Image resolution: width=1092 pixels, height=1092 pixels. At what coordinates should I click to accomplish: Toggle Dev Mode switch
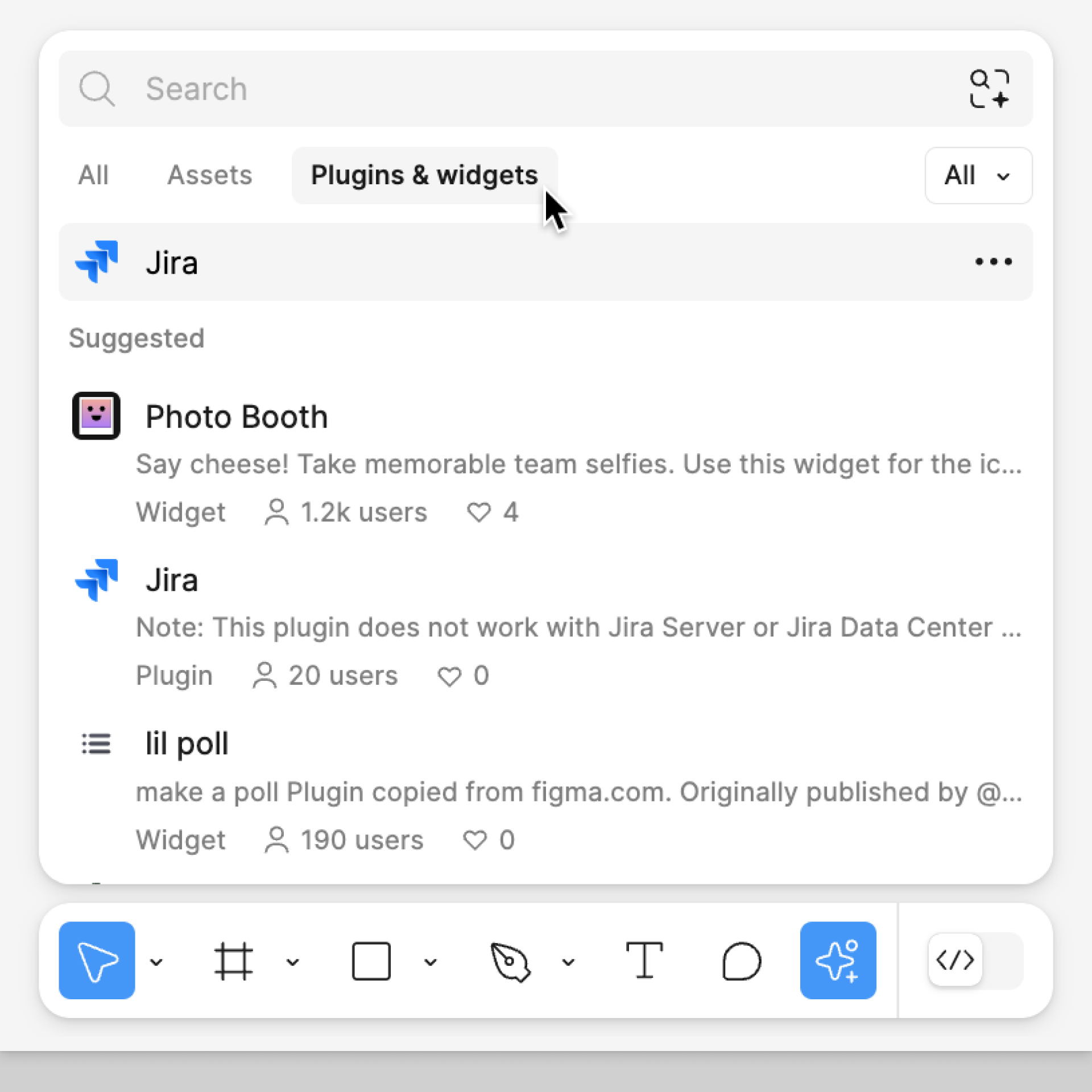(975, 961)
